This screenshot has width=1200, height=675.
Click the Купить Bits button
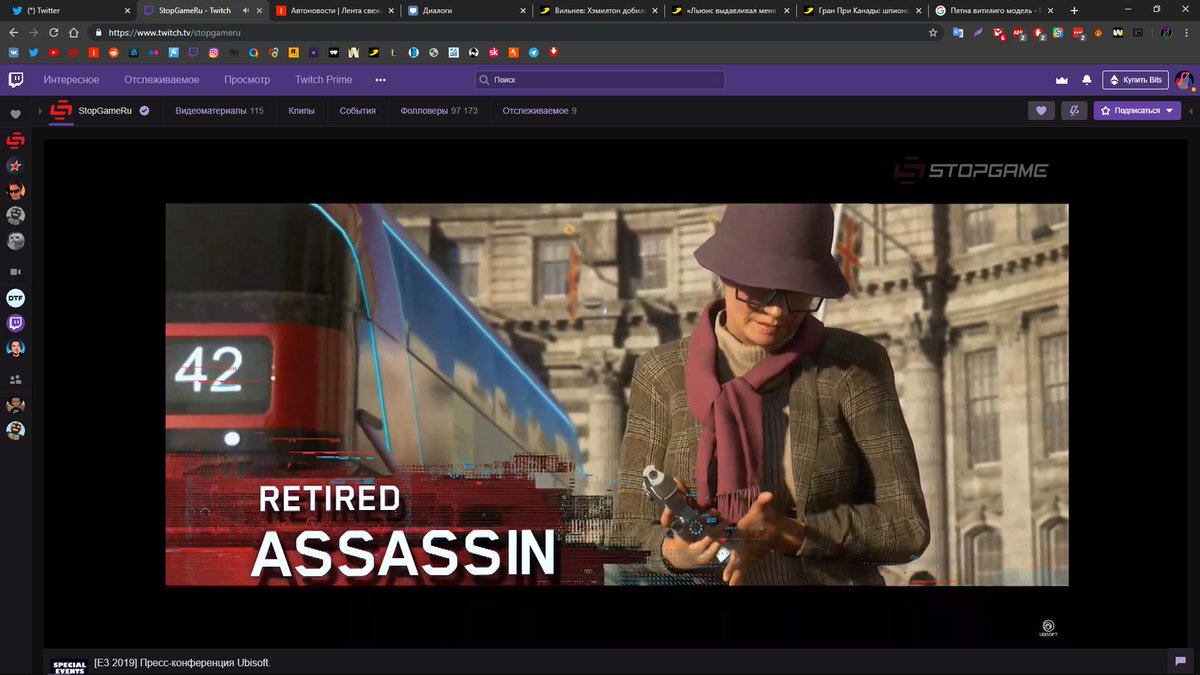coord(1135,79)
